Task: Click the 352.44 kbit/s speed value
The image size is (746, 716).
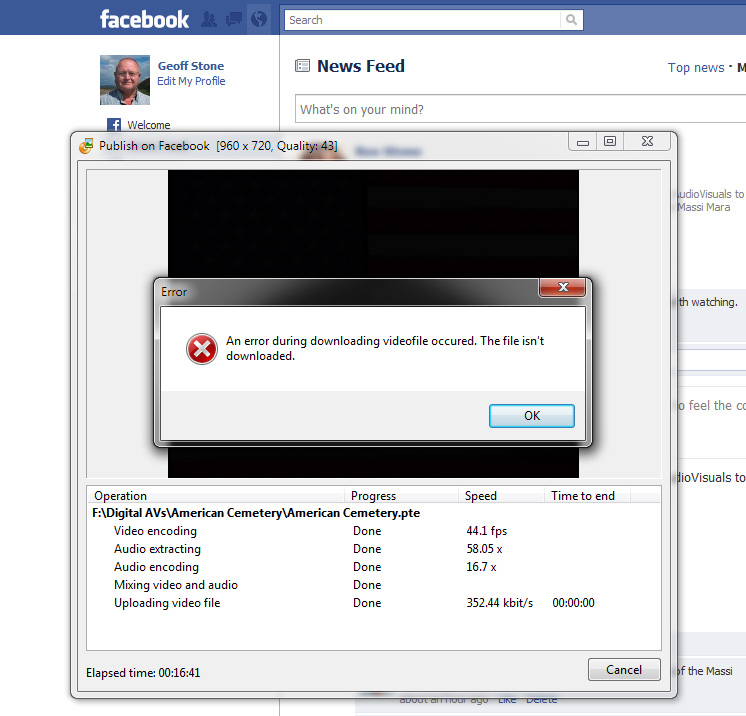Action: tap(500, 603)
